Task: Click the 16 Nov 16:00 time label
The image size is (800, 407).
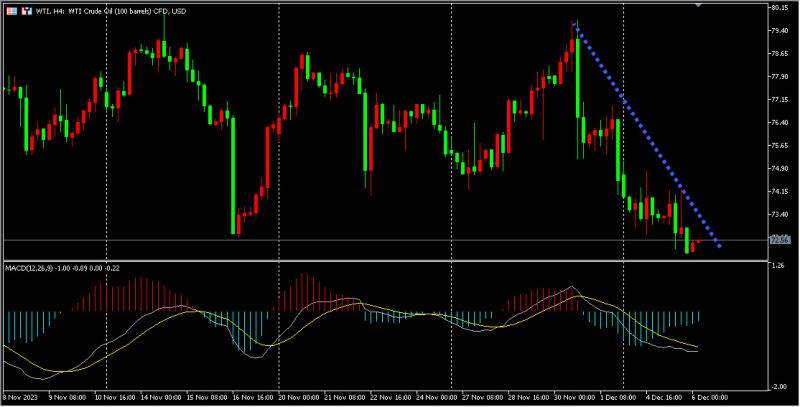Action: point(253,397)
